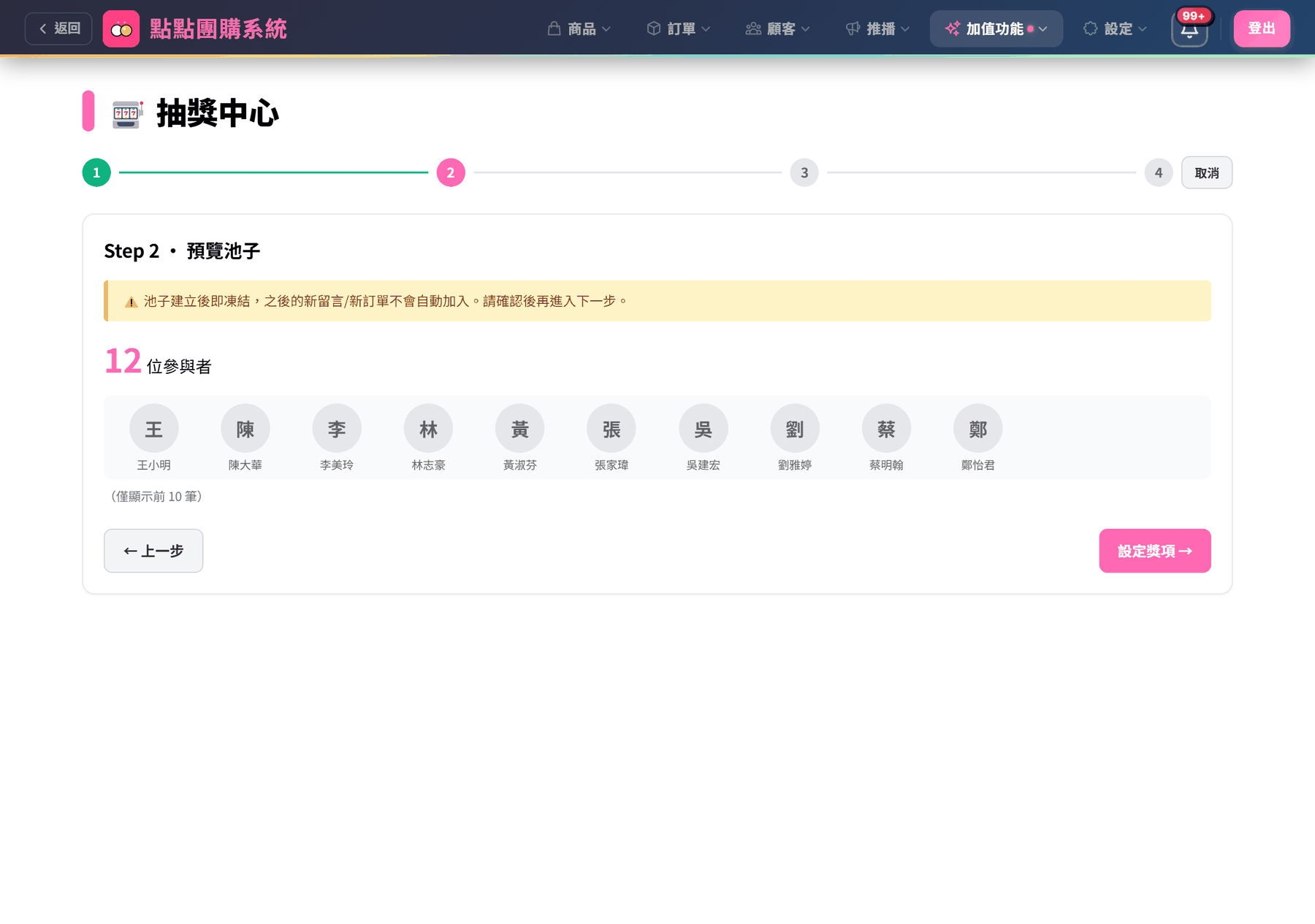This screenshot has height=924, width=1315.
Task: Select the 吳 avatar for 吳建宏
Action: click(x=704, y=429)
